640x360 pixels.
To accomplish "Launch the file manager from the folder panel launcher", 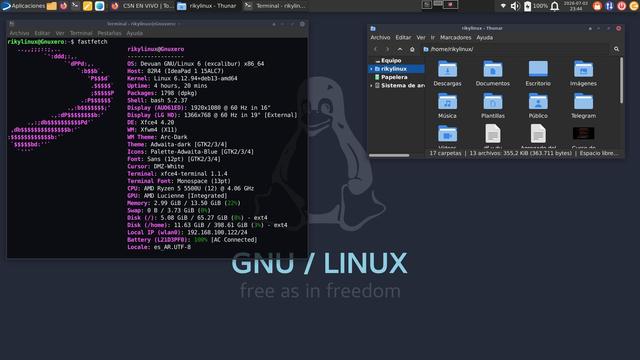I will [51, 6].
